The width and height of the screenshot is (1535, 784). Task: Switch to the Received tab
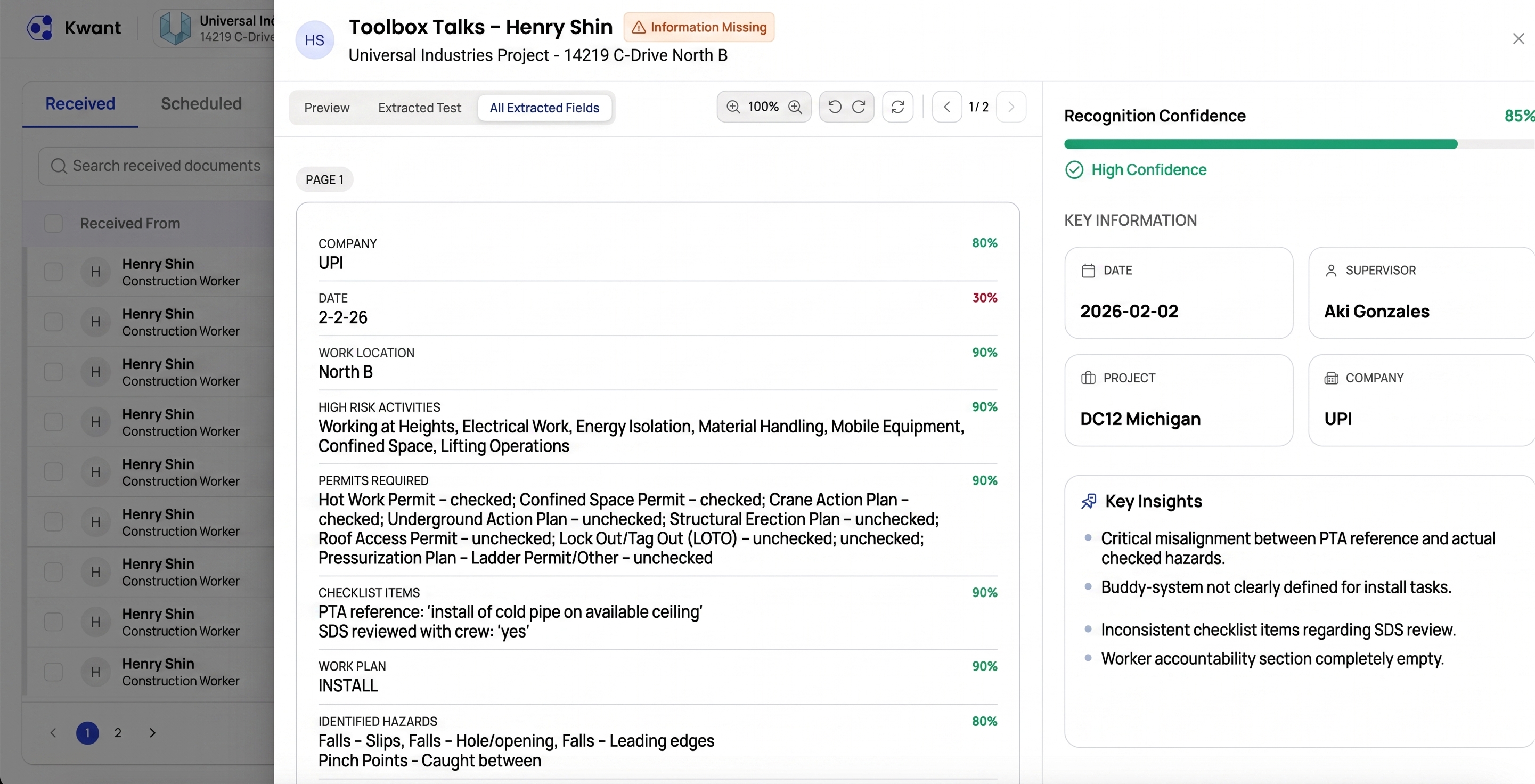coord(80,104)
